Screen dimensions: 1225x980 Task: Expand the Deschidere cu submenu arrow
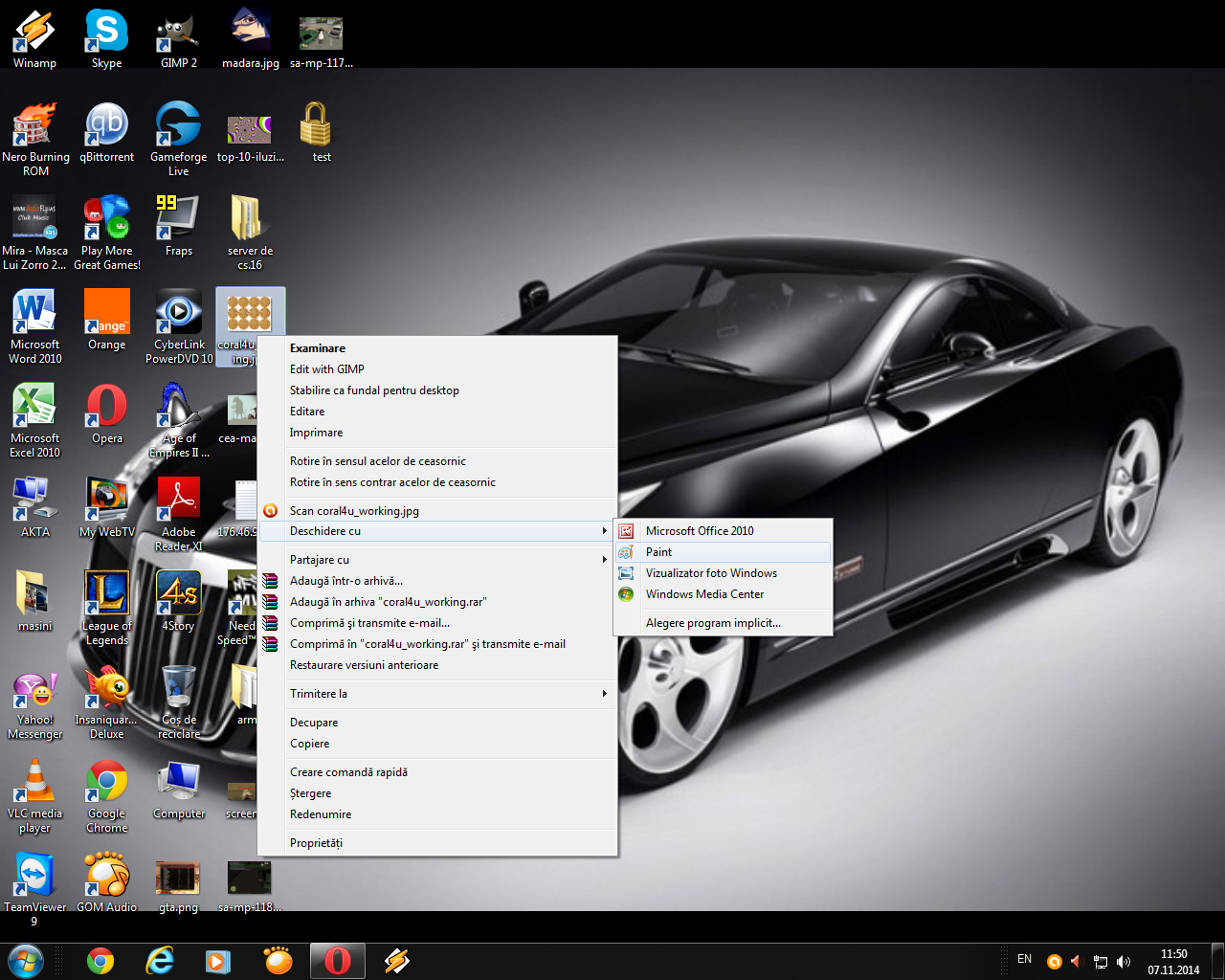(x=604, y=531)
